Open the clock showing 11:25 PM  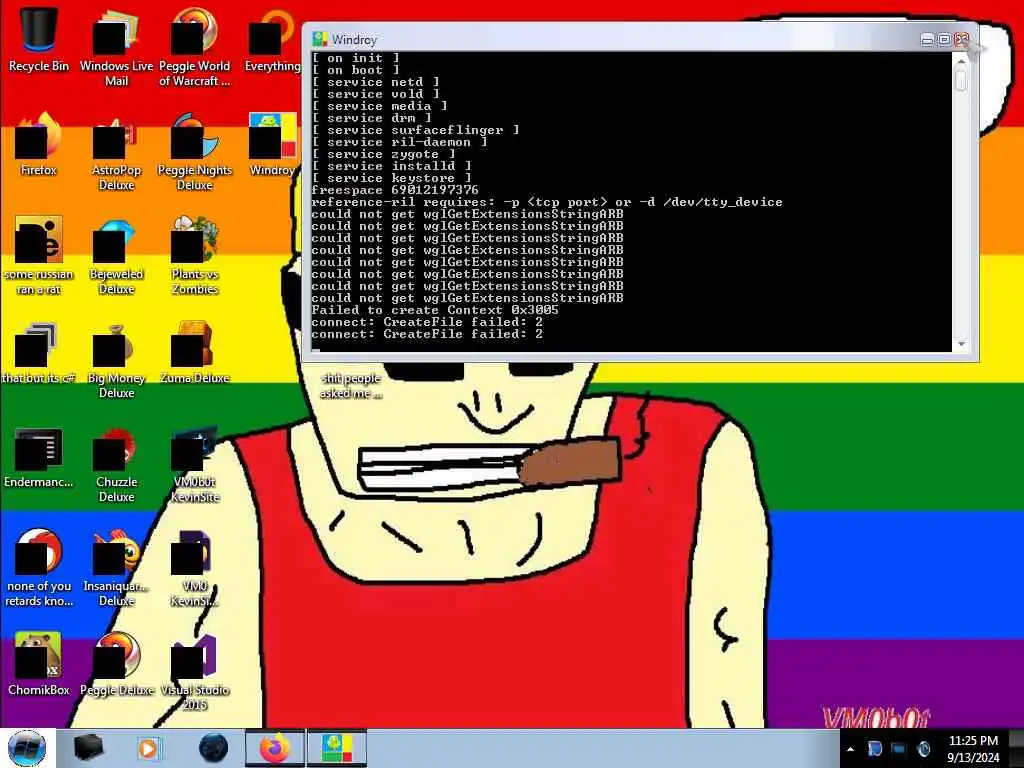tap(972, 749)
